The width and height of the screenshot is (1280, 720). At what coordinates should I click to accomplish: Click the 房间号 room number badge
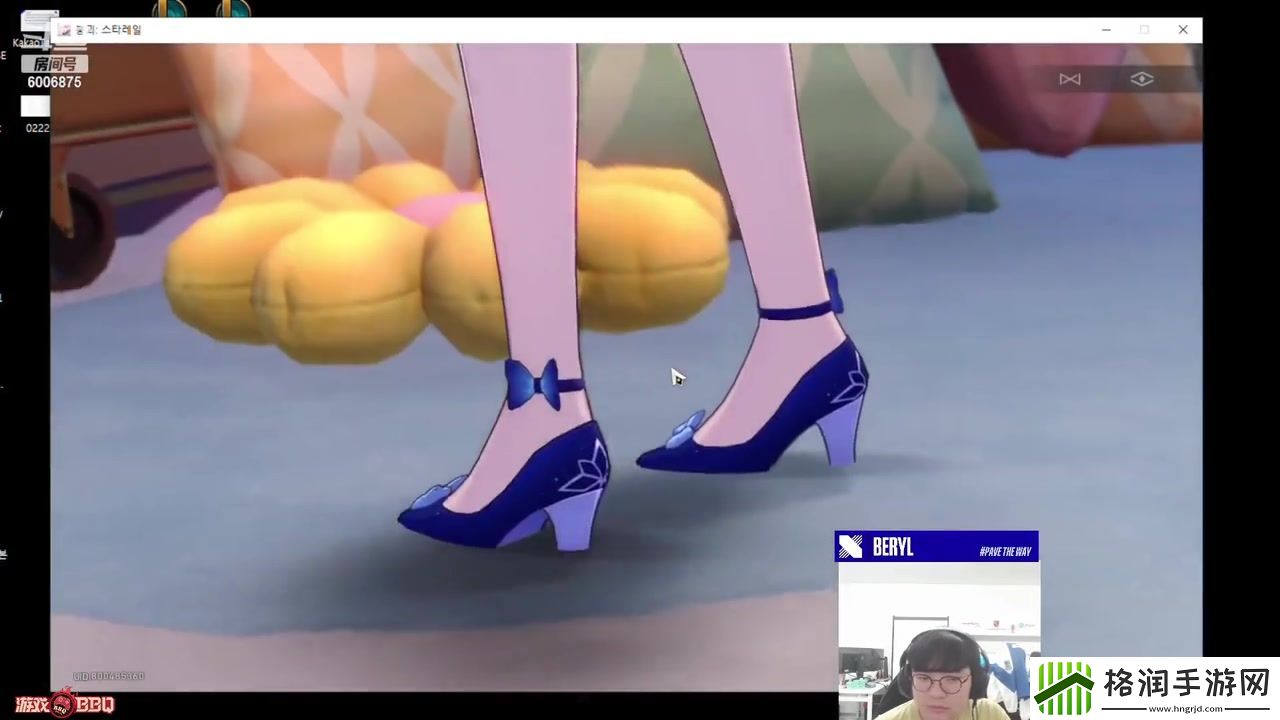[x=54, y=64]
